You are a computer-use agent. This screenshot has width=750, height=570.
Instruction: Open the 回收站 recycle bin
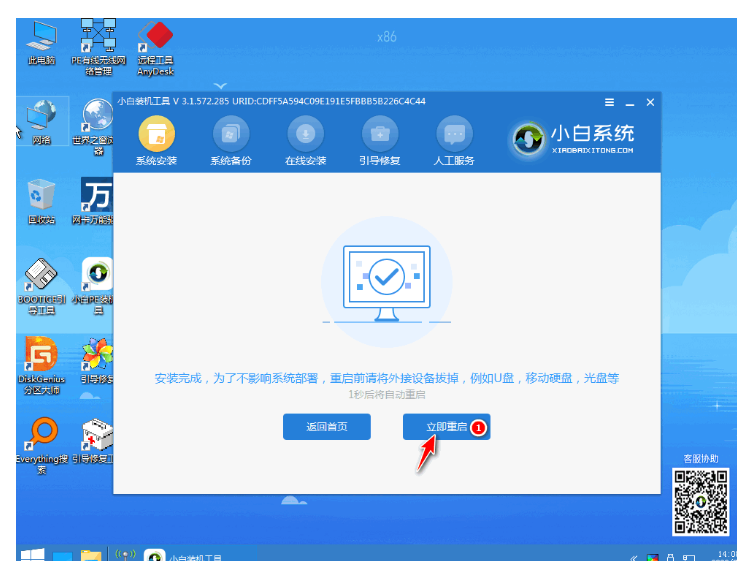tap(41, 201)
